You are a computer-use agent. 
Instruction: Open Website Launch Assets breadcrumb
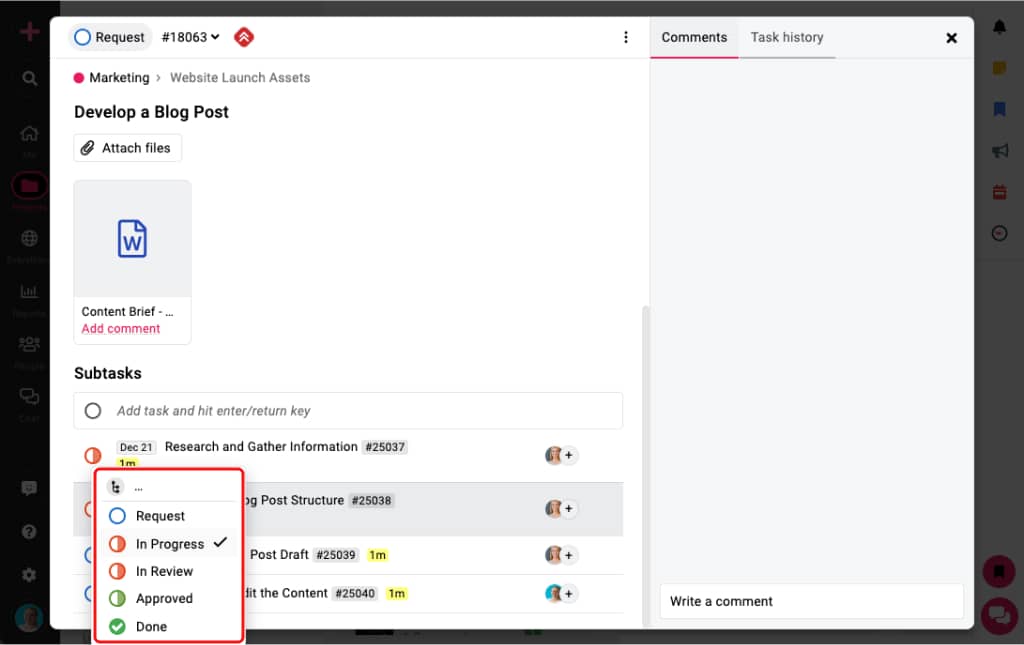tap(240, 78)
